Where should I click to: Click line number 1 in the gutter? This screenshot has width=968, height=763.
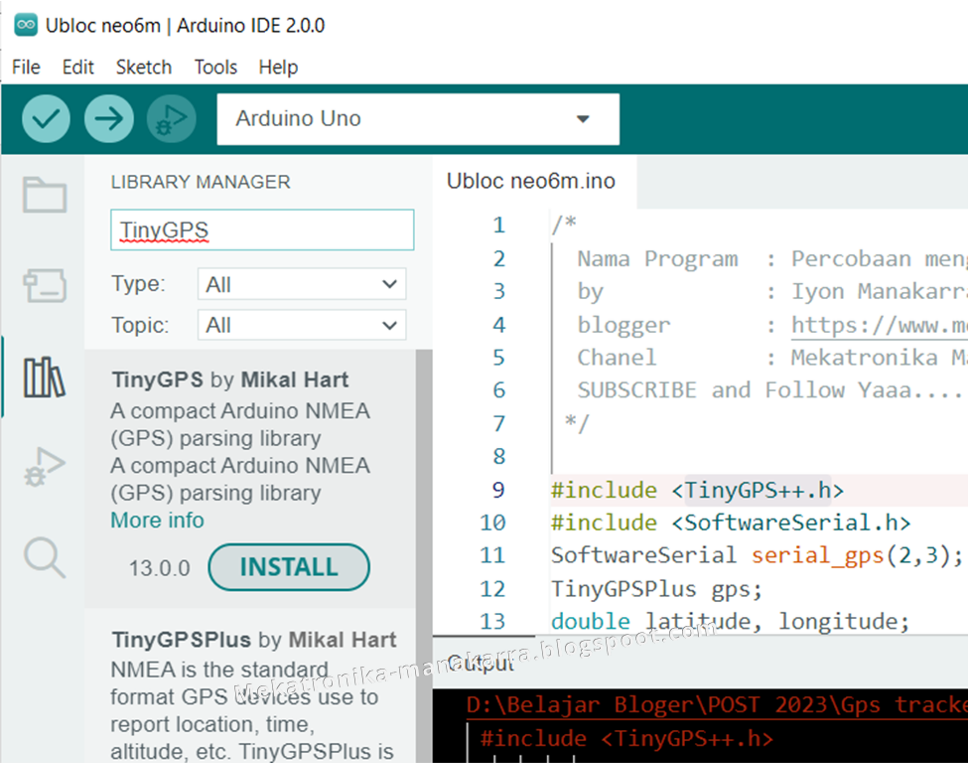coord(499,225)
